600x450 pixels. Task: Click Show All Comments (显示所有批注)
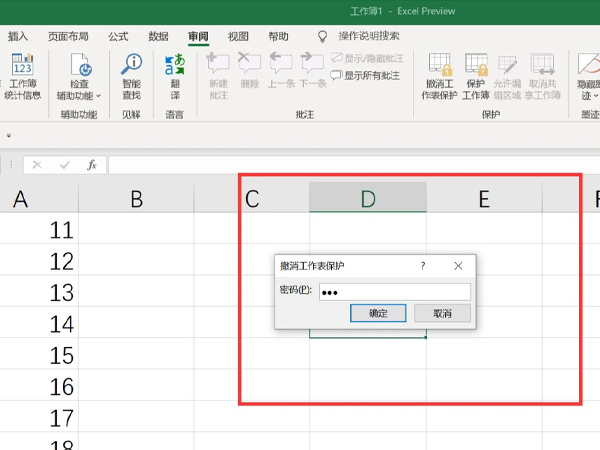pos(365,75)
